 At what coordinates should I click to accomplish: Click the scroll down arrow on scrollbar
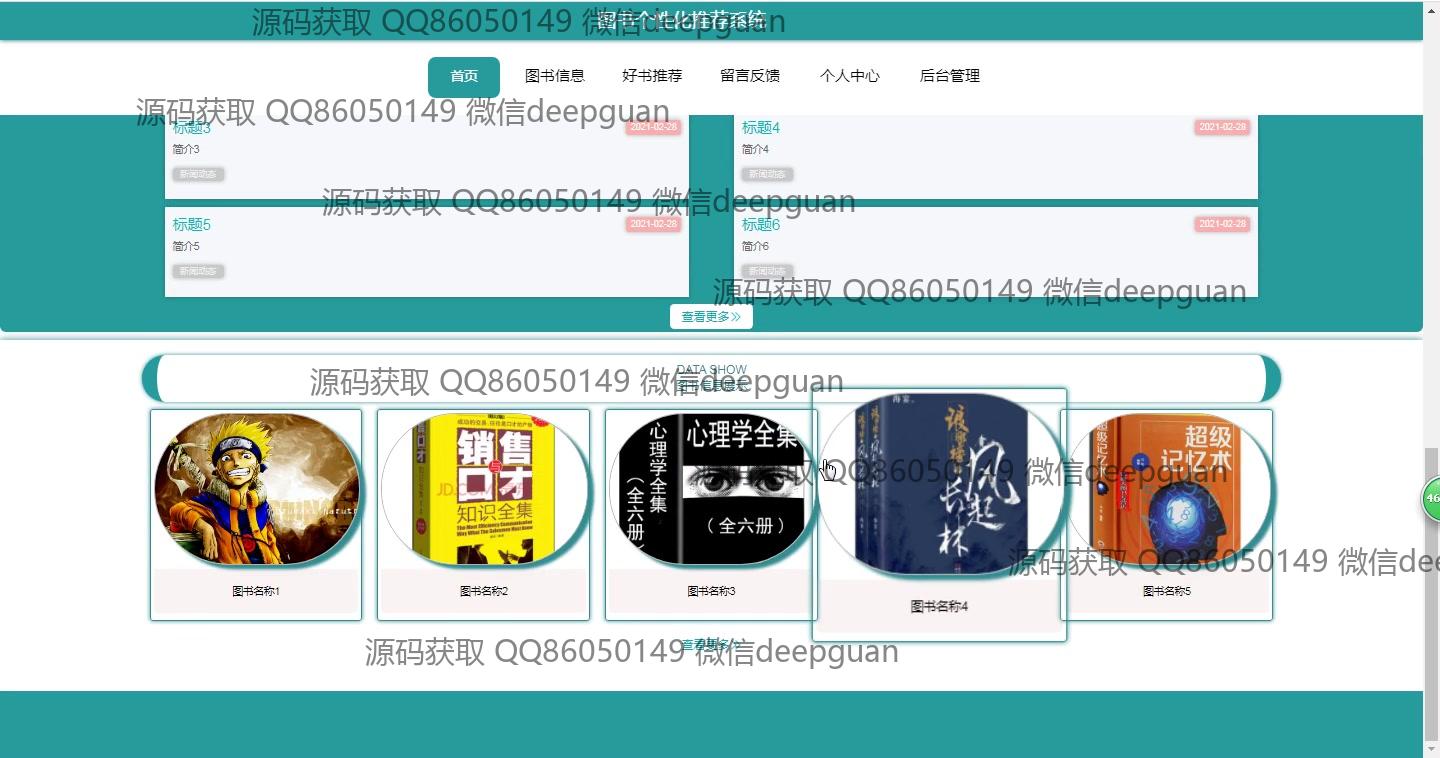point(1431,748)
